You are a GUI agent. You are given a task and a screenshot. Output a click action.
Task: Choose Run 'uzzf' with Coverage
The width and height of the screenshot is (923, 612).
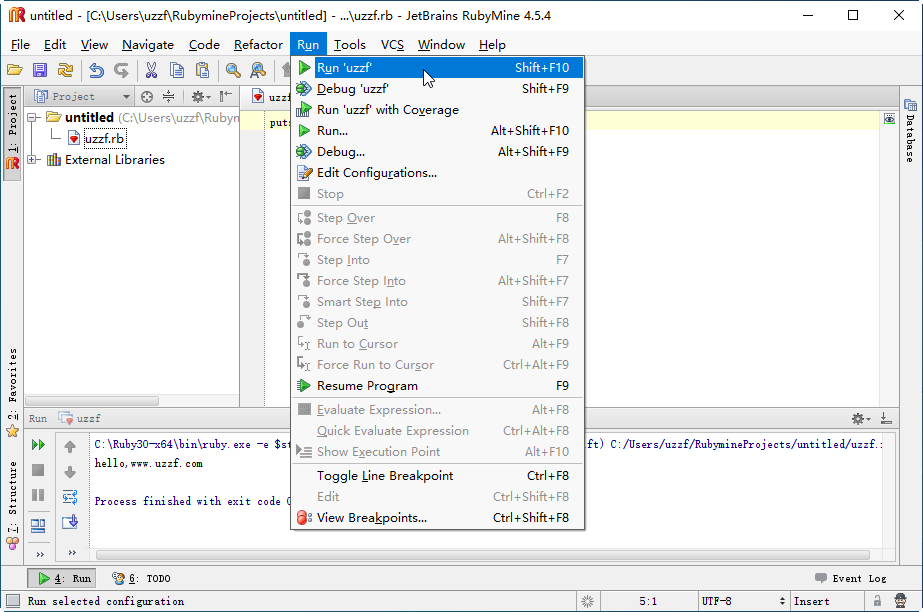tap(437, 109)
